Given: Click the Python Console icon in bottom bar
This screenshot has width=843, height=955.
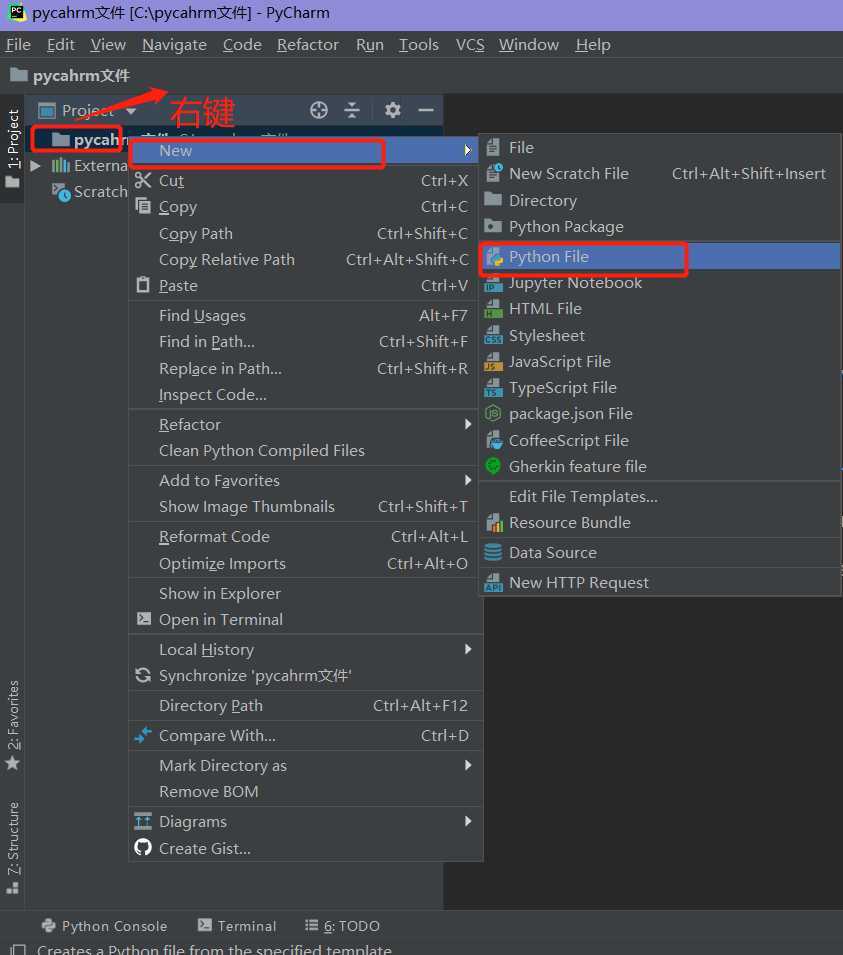Looking at the screenshot, I should point(49,926).
